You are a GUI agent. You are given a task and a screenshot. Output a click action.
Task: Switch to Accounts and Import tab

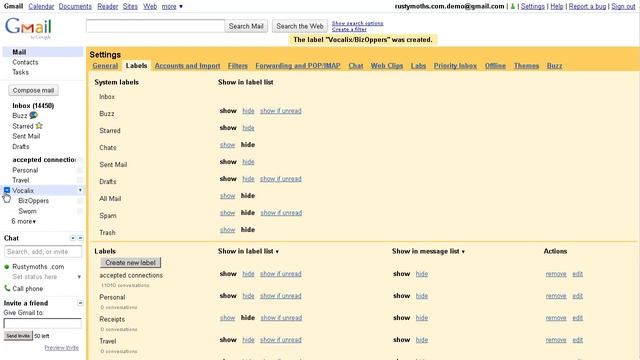point(187,66)
